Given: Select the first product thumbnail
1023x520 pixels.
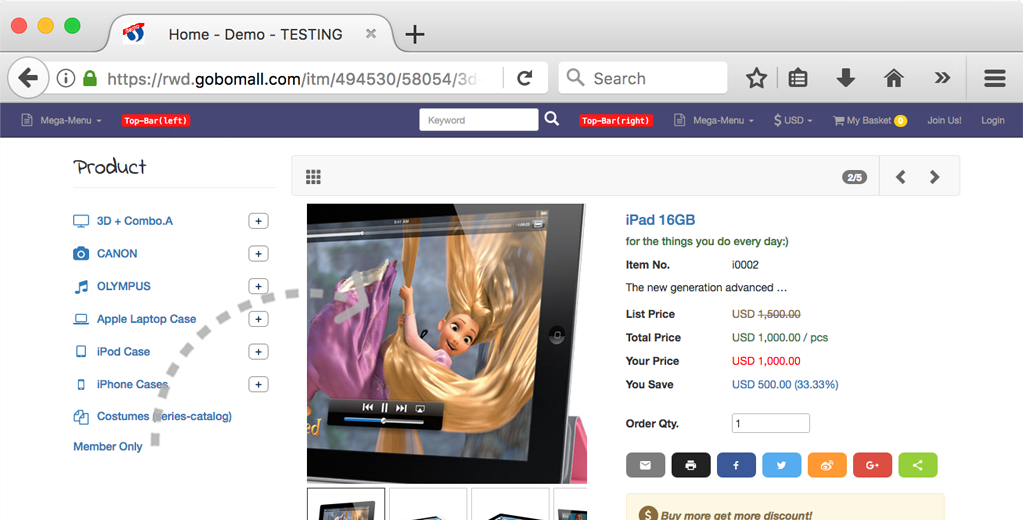Looking at the screenshot, I should click(346, 504).
